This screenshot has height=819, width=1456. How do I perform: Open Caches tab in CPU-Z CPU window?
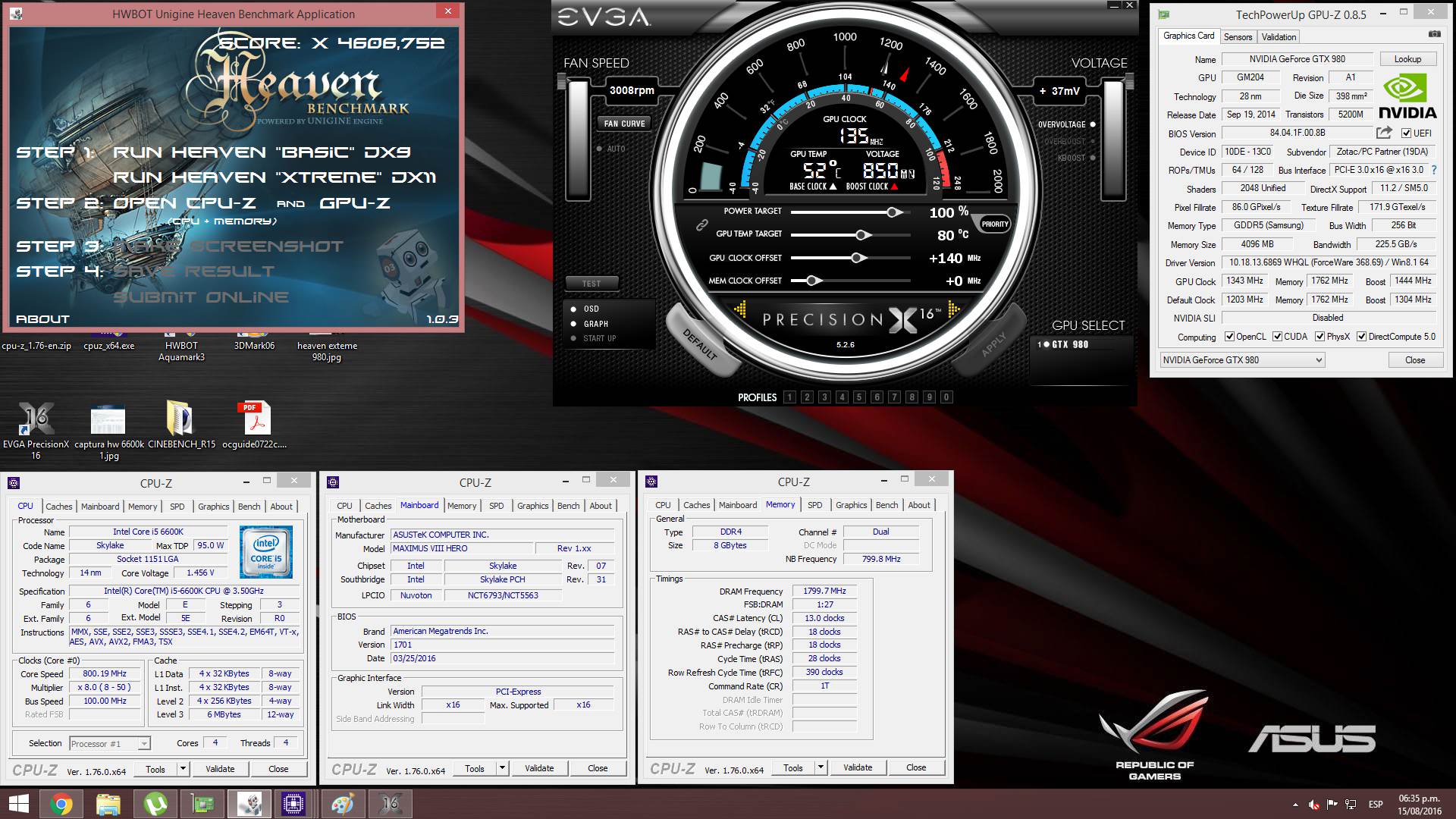[58, 507]
